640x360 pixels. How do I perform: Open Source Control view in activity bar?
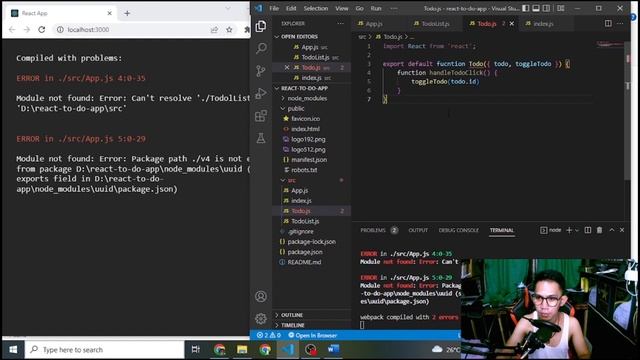(x=261, y=71)
